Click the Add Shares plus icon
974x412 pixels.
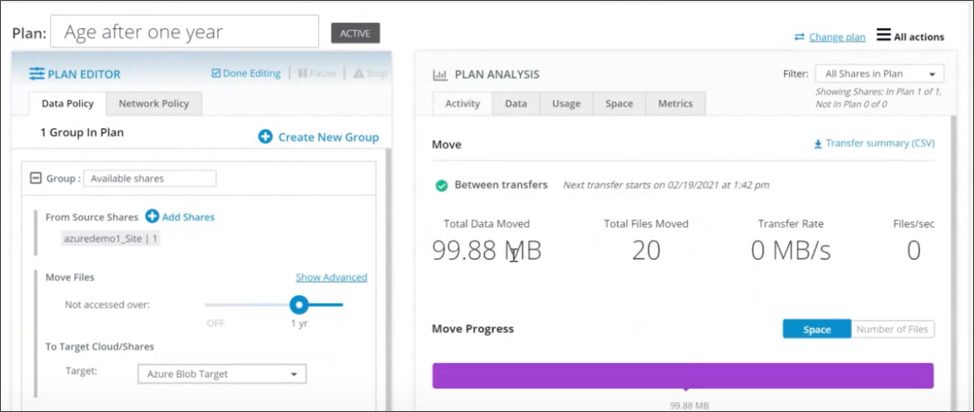(152, 216)
